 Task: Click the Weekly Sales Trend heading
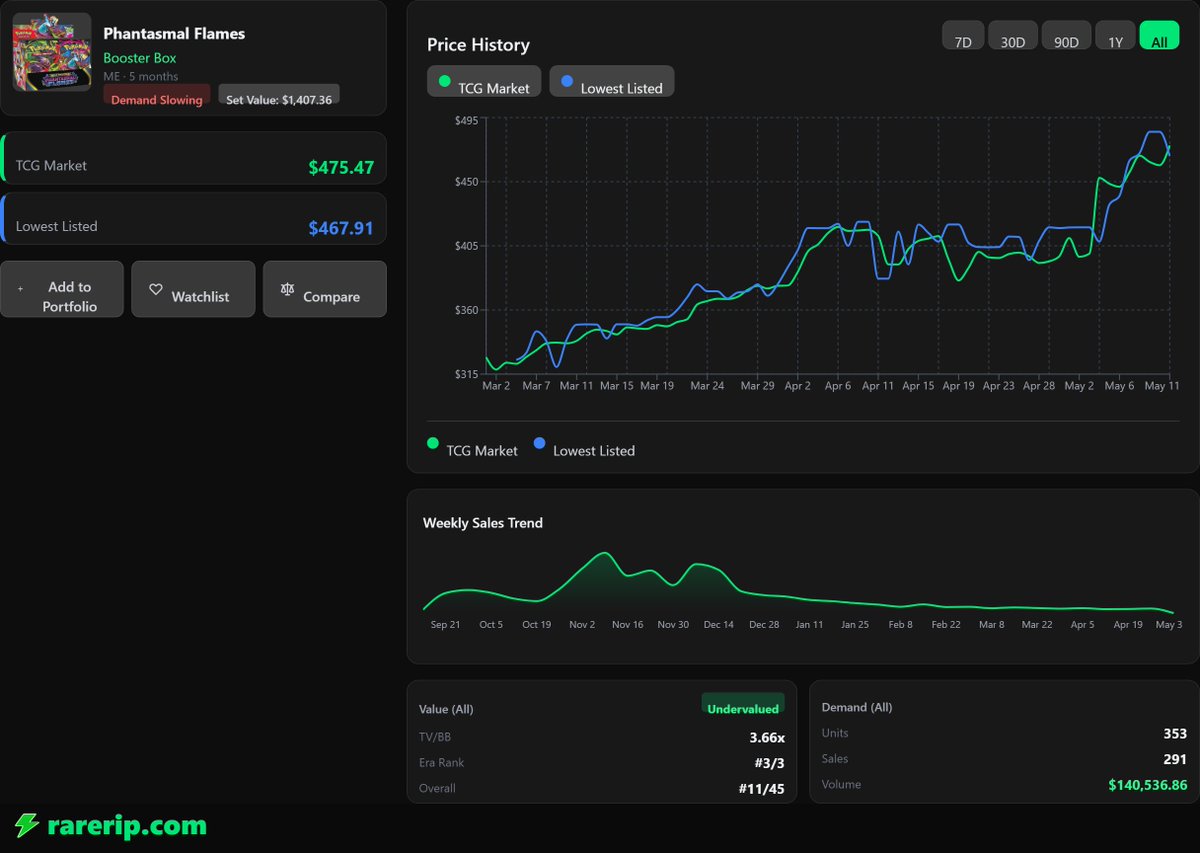pyautogui.click(x=483, y=522)
